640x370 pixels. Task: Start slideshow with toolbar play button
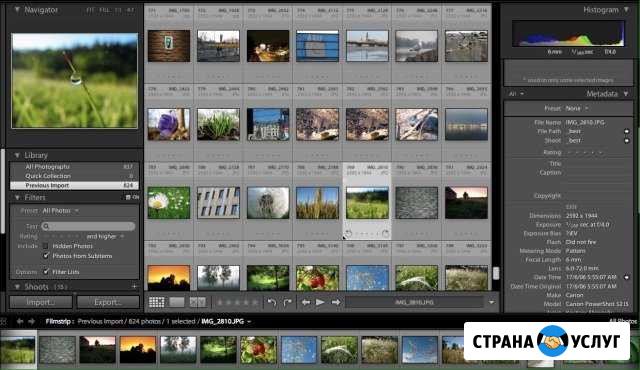pos(320,302)
